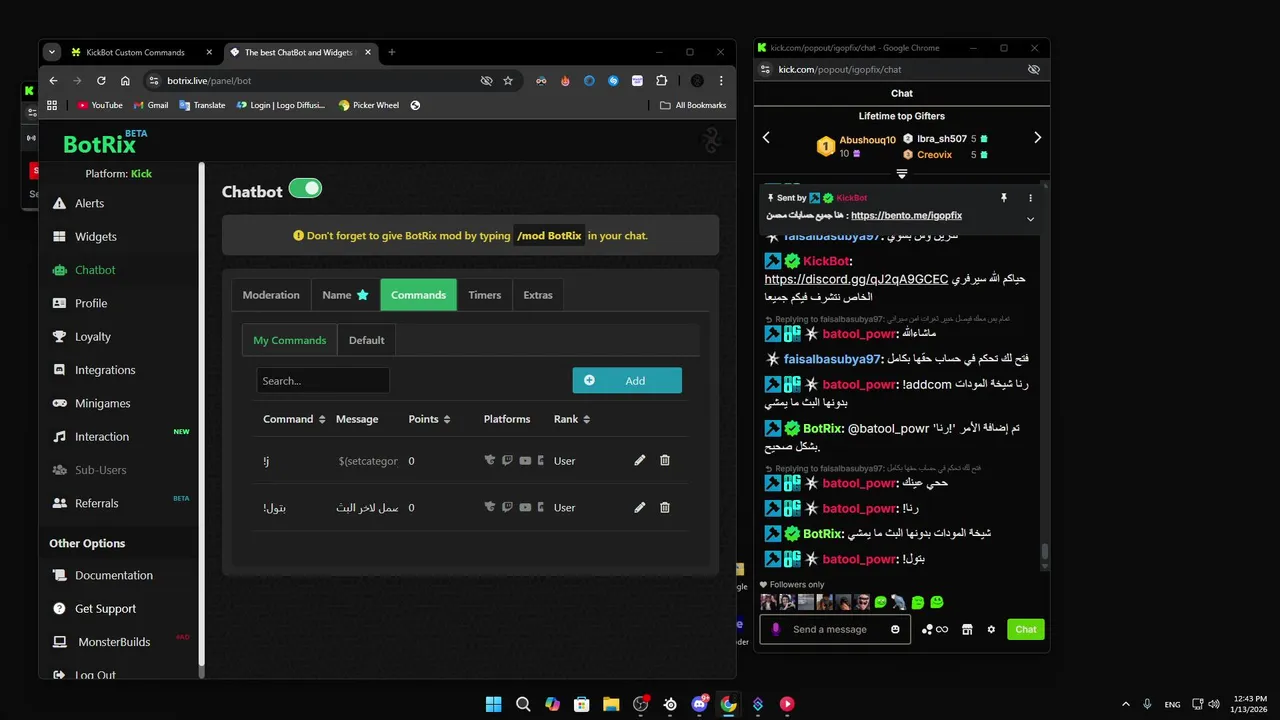Edit the !j command with pencil icon
Image resolution: width=1280 pixels, height=720 pixels.
point(640,460)
